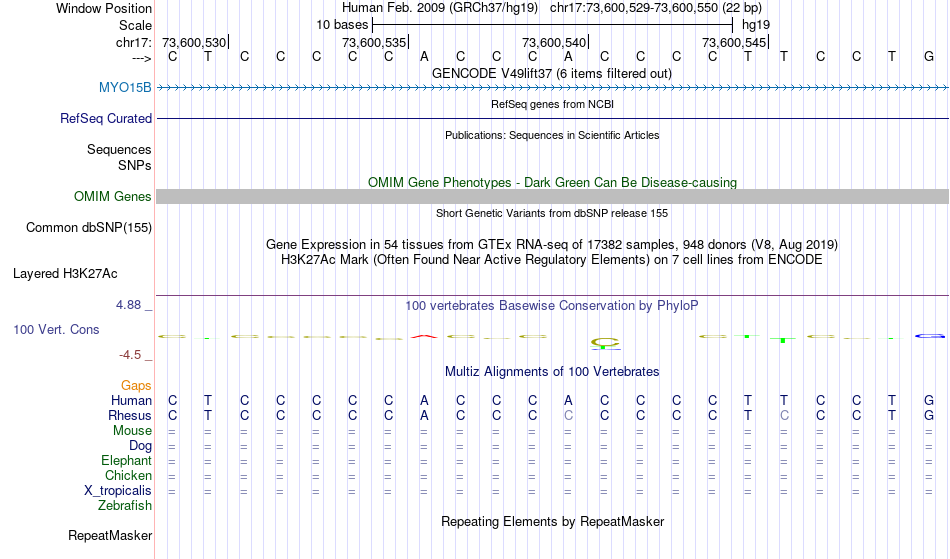This screenshot has height=559, width=950.
Task: Select the OMIM Genes track label
Action: click(113, 197)
